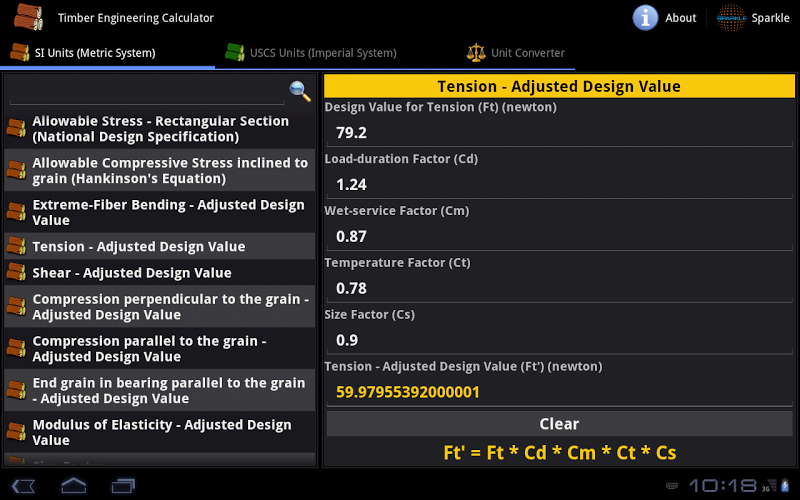This screenshot has height=500, width=800.
Task: Click the yellow Tension - Adjusted Design Value header
Action: [559, 86]
